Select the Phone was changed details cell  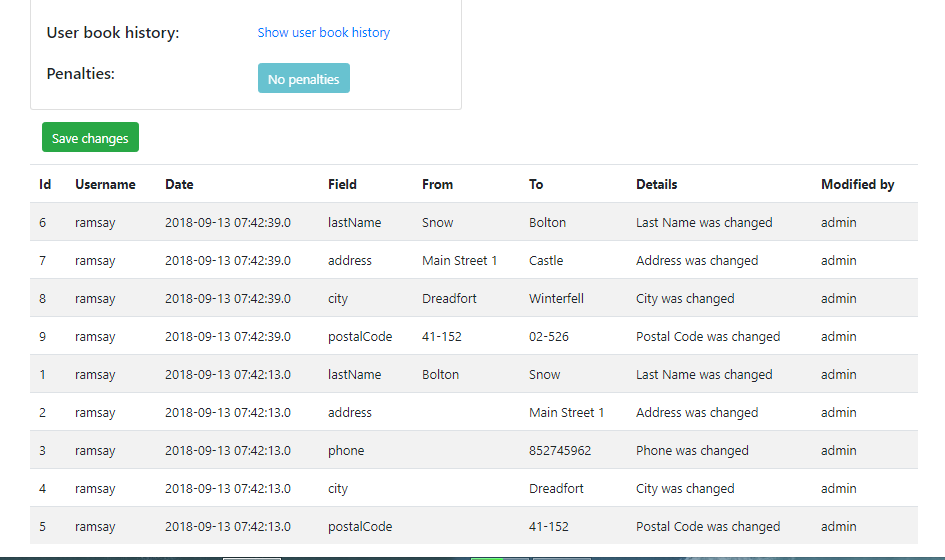[692, 451]
